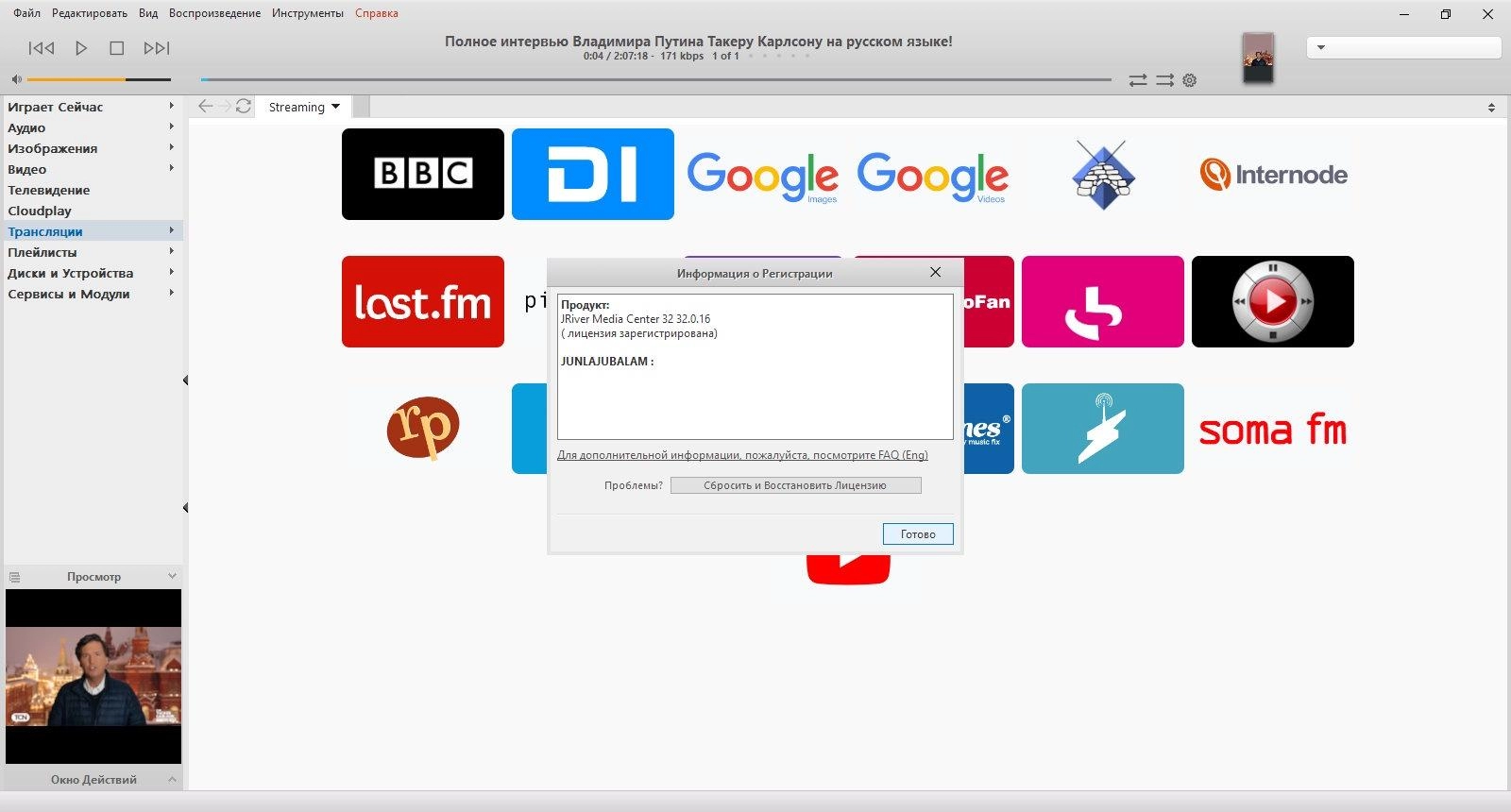Refresh the Streaming view
The image size is (1511, 812).
point(244,106)
